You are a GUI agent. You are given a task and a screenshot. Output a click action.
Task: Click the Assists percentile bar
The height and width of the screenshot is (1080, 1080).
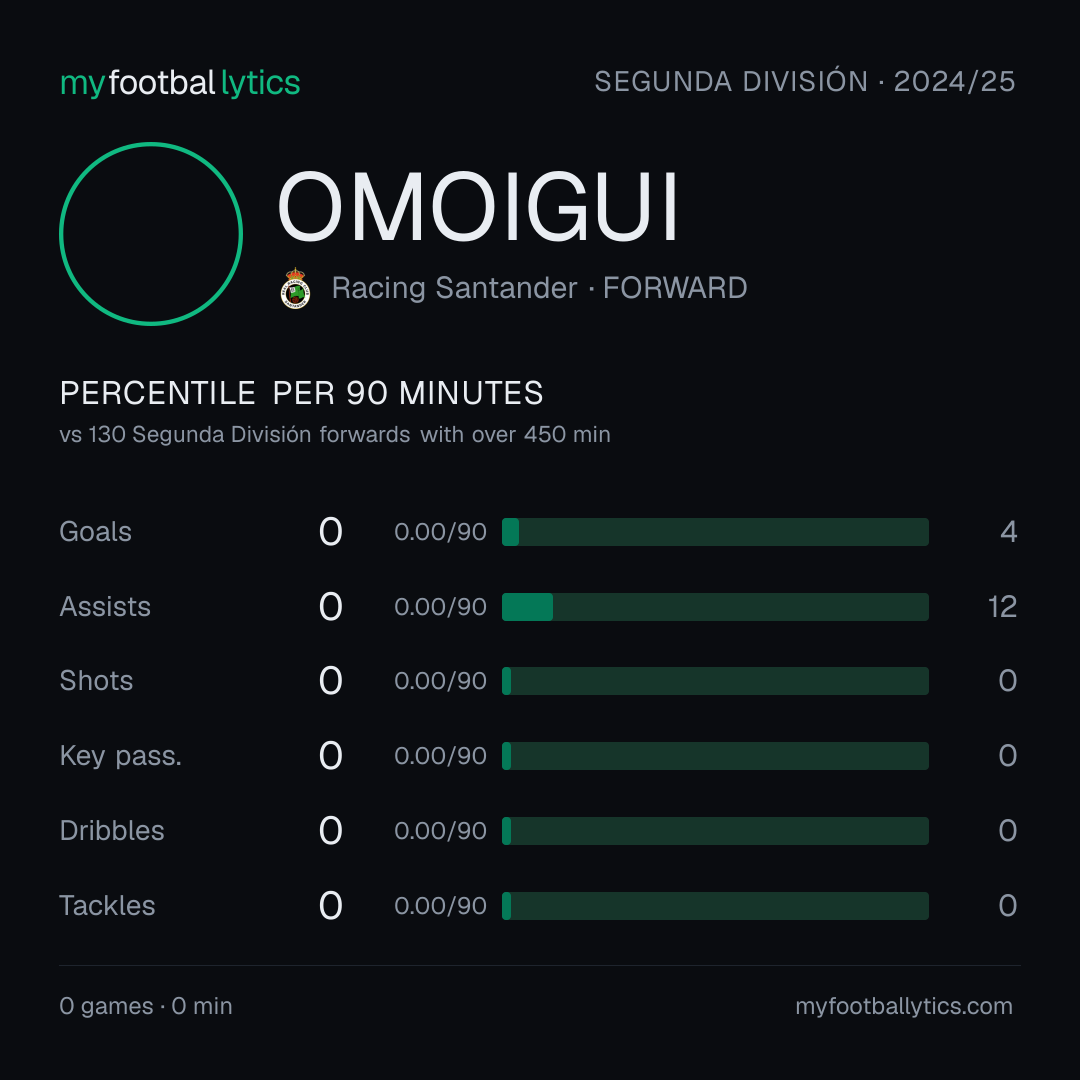[x=715, y=607]
